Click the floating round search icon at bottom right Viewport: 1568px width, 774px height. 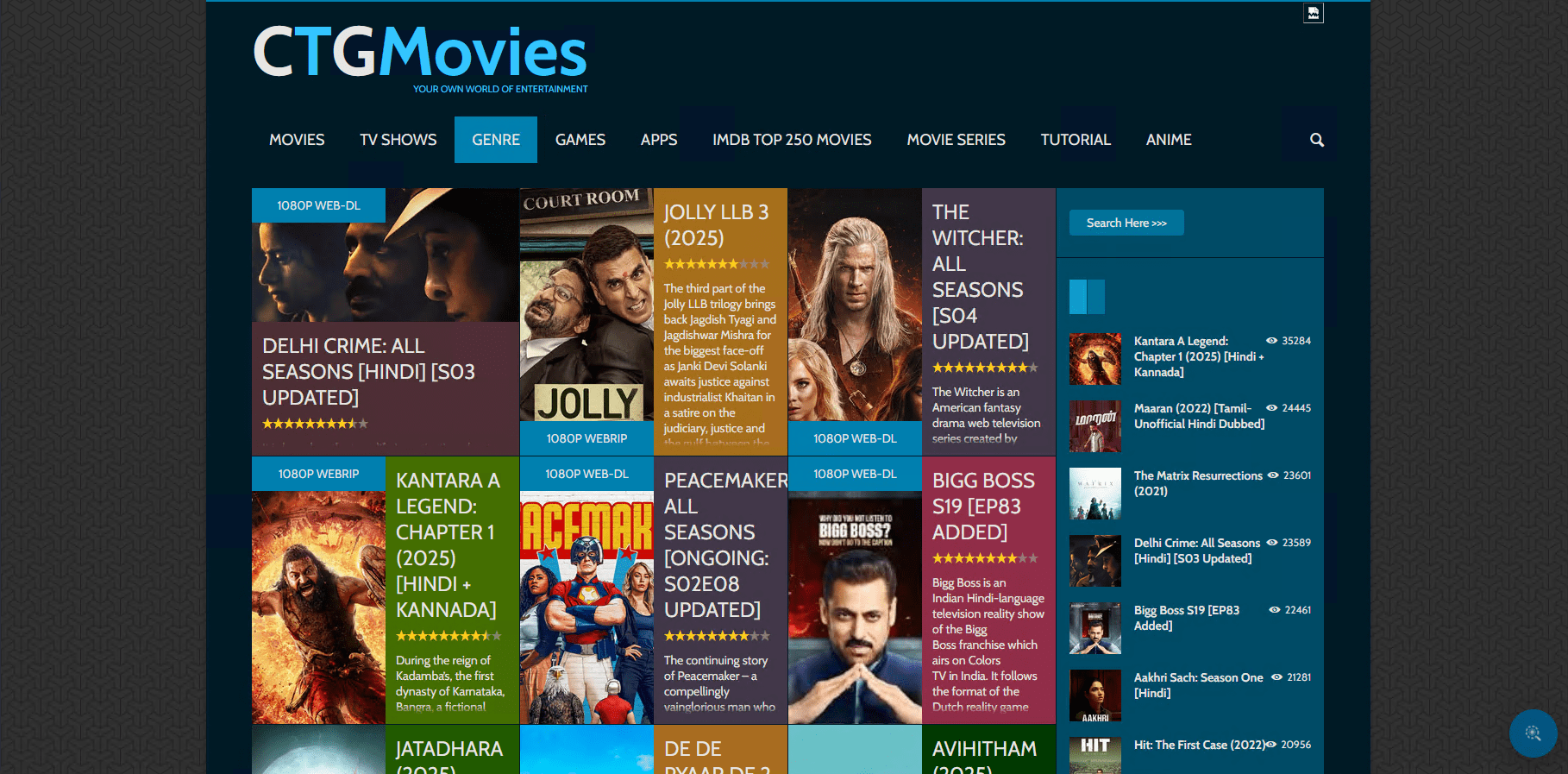point(1533,733)
